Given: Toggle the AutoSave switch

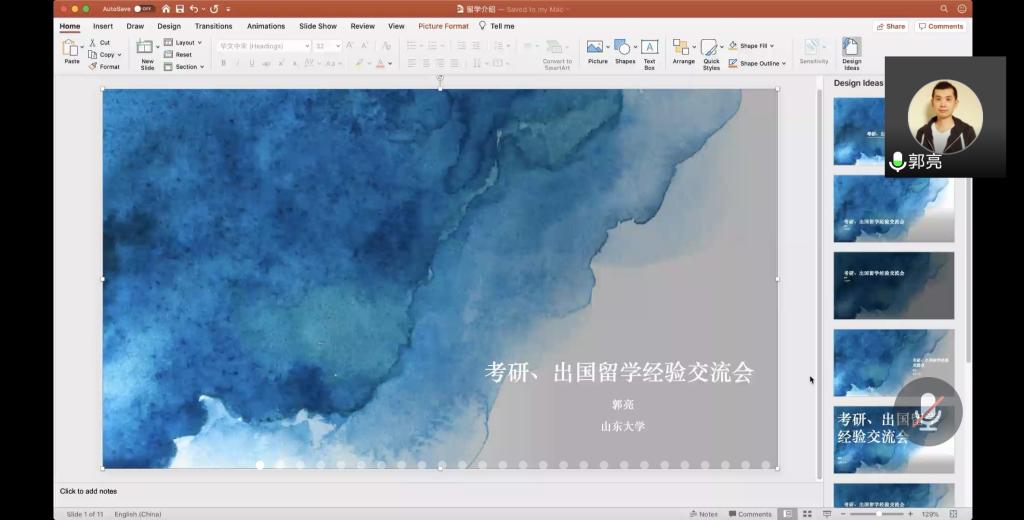Looking at the screenshot, I should click(x=144, y=9).
